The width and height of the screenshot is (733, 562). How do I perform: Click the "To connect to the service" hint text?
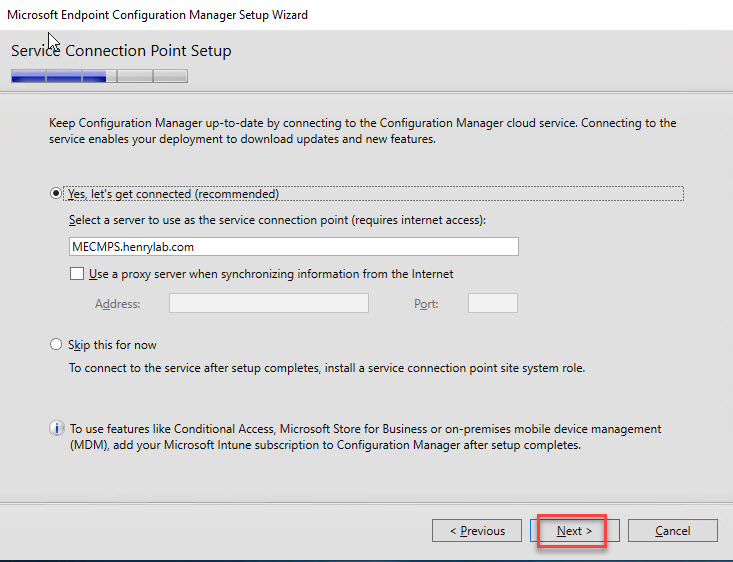[x=326, y=368]
